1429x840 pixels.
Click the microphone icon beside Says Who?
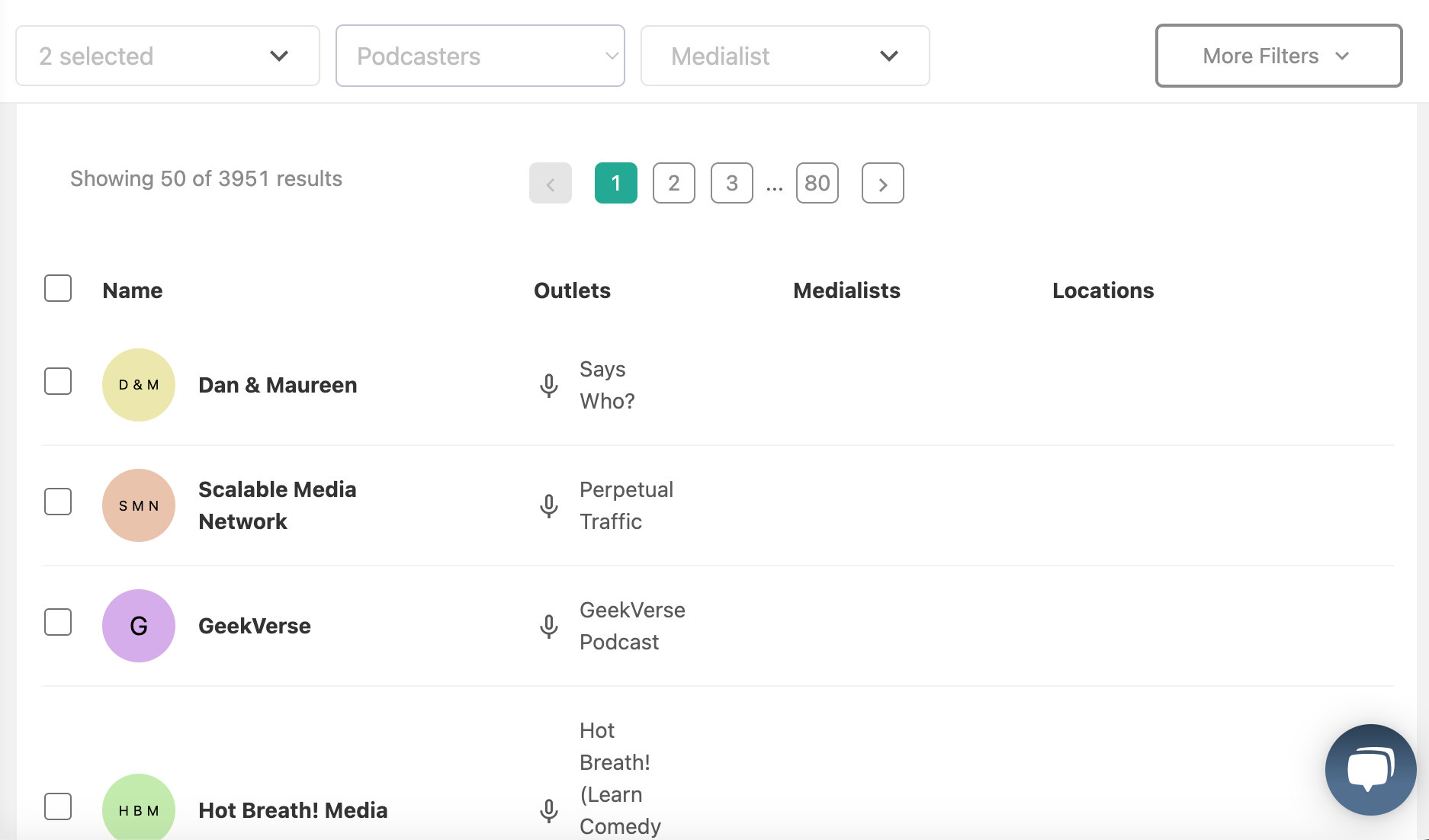(x=549, y=386)
